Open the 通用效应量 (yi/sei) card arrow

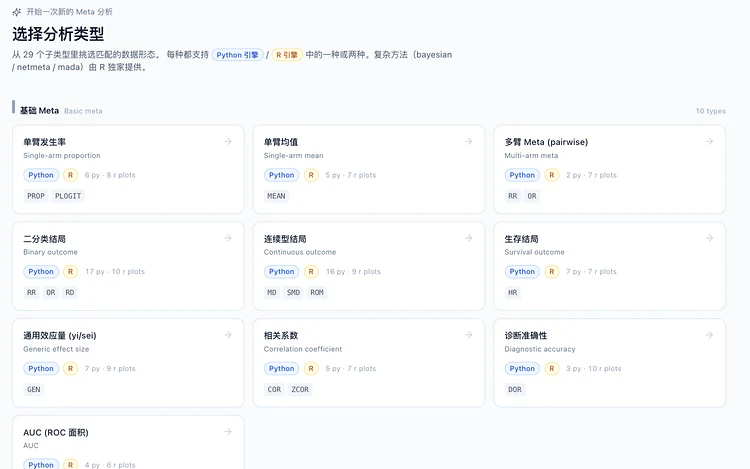pyautogui.click(x=228, y=335)
